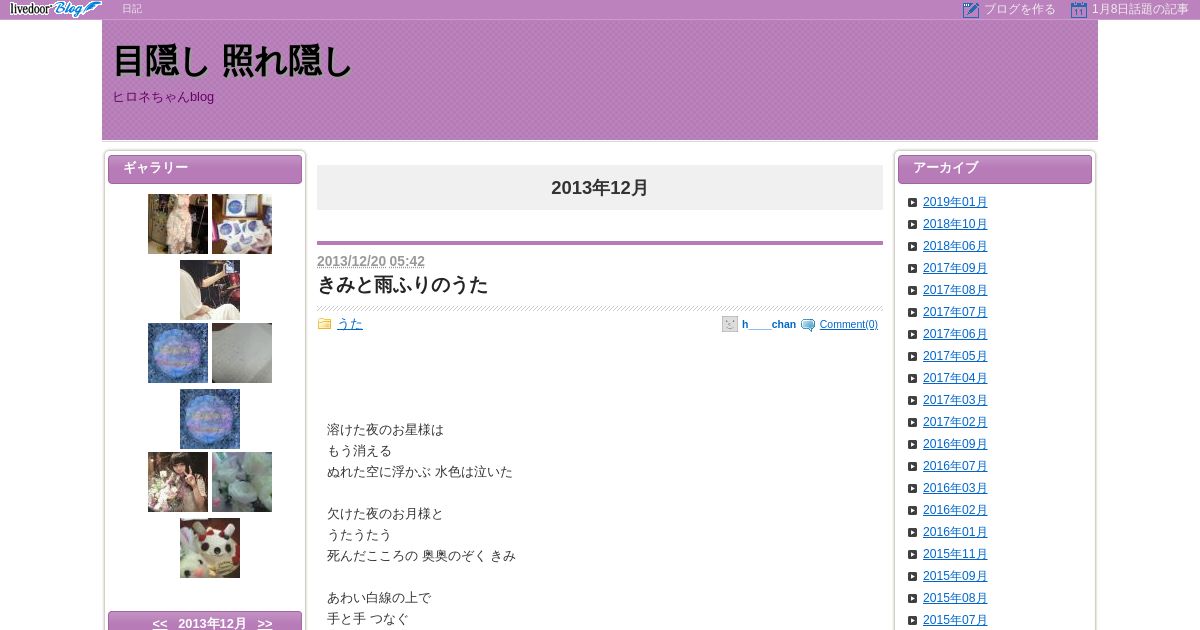Open the 日記 category link in top bar
The image size is (1200, 630).
tap(132, 9)
